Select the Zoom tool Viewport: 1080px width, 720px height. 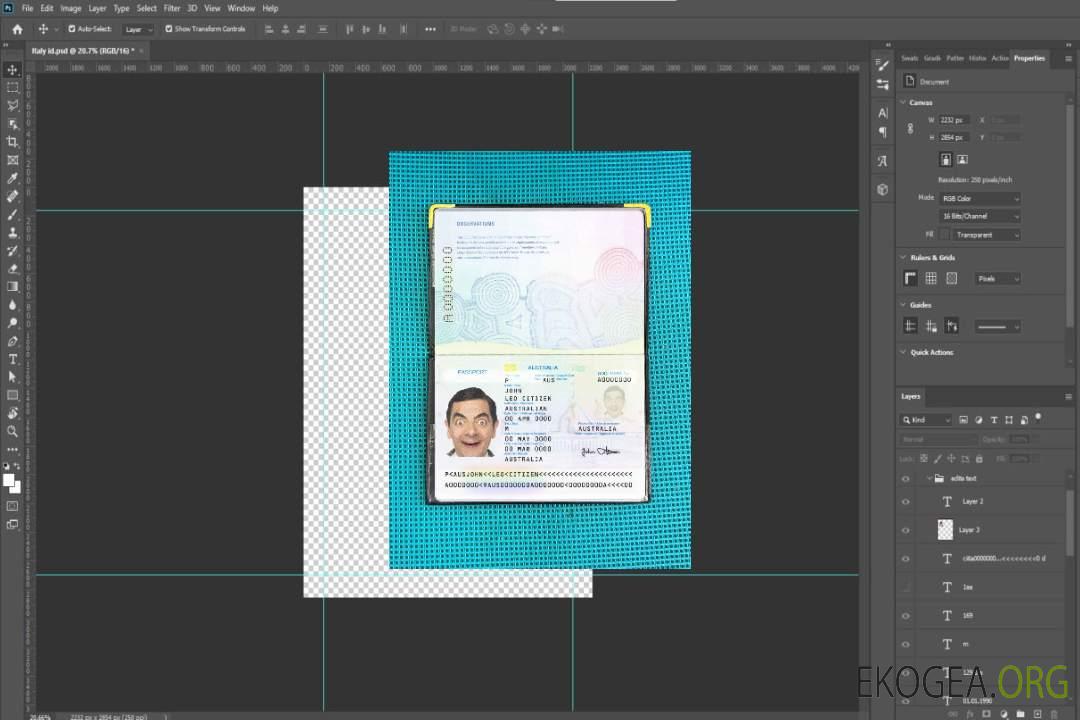click(13, 431)
